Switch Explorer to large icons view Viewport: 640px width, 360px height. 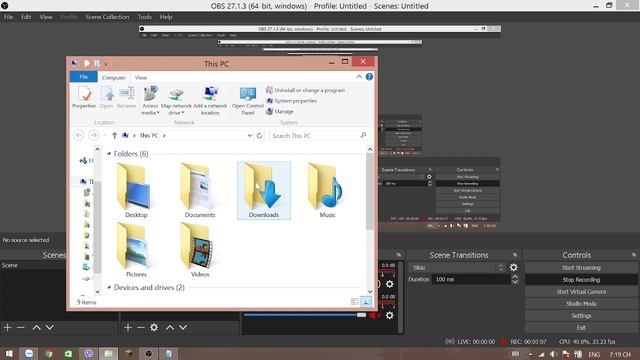click(366, 302)
